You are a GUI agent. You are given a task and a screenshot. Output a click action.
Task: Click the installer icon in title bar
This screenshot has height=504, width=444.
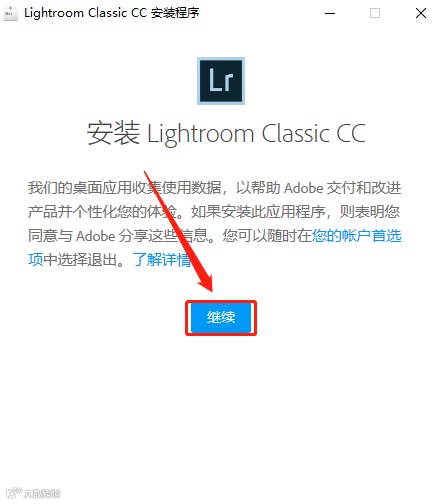click(10, 13)
